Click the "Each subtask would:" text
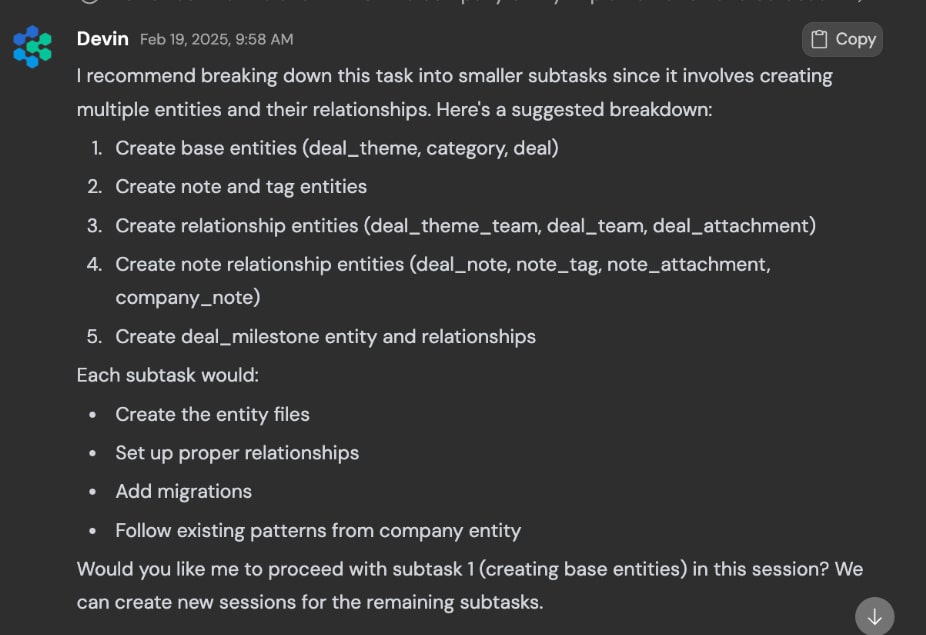This screenshot has height=635, width=926. click(167, 375)
